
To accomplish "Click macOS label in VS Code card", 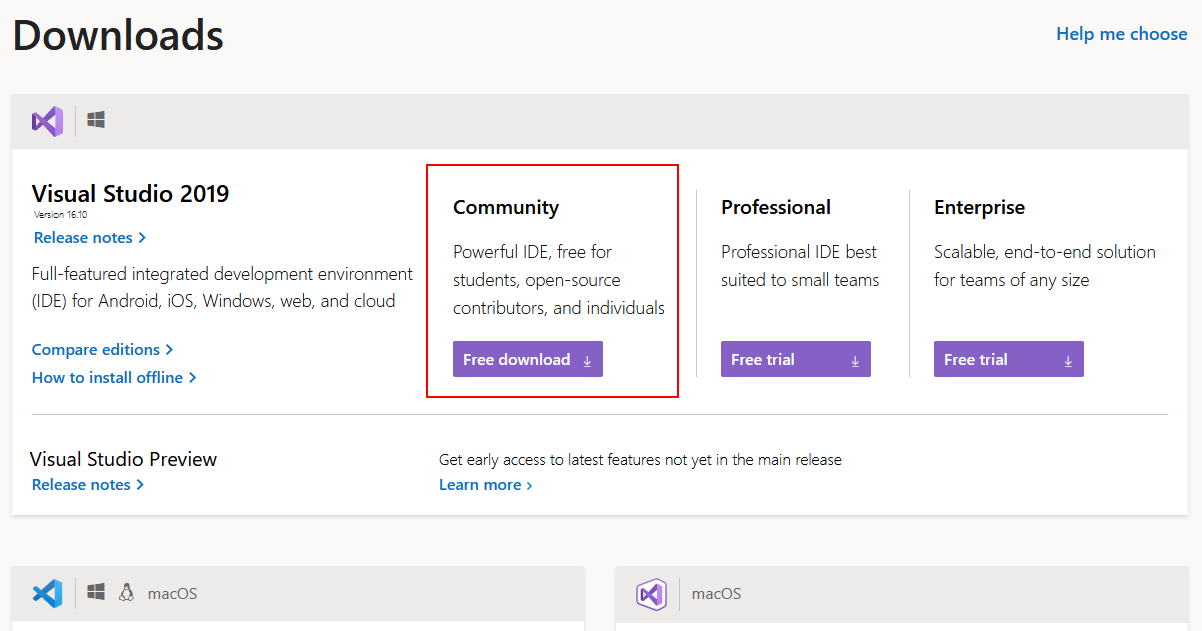I will 172,594.
